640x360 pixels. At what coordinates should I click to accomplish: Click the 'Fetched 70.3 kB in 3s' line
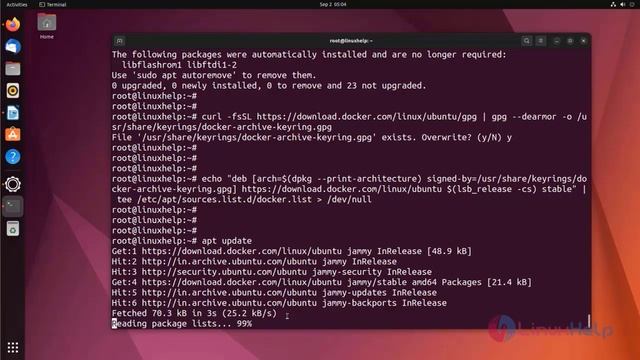coord(194,313)
